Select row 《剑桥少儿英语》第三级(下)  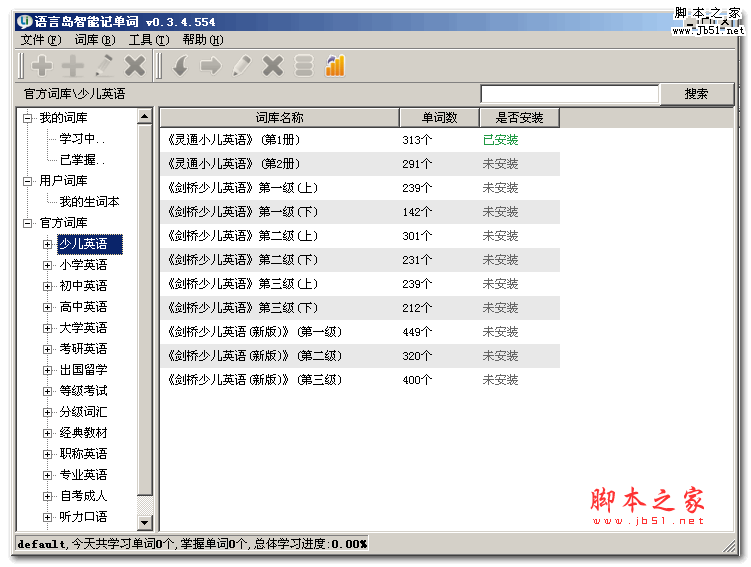(x=360, y=308)
